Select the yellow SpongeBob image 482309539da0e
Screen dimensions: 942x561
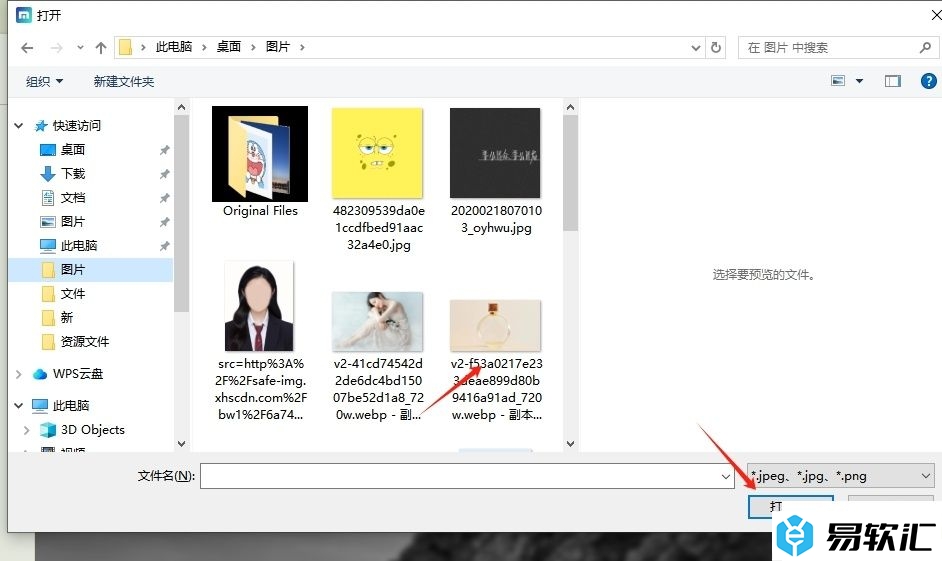(x=377, y=153)
